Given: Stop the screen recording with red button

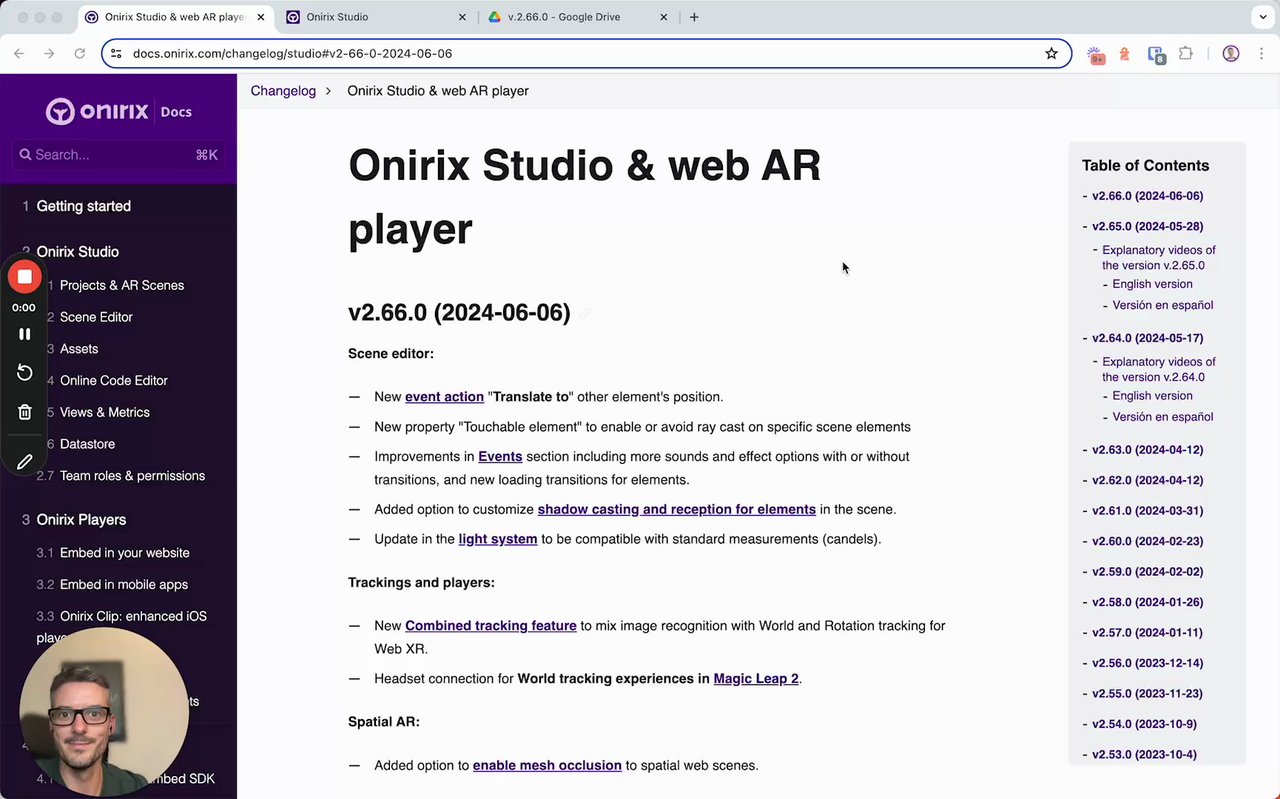Looking at the screenshot, I should click(25, 277).
